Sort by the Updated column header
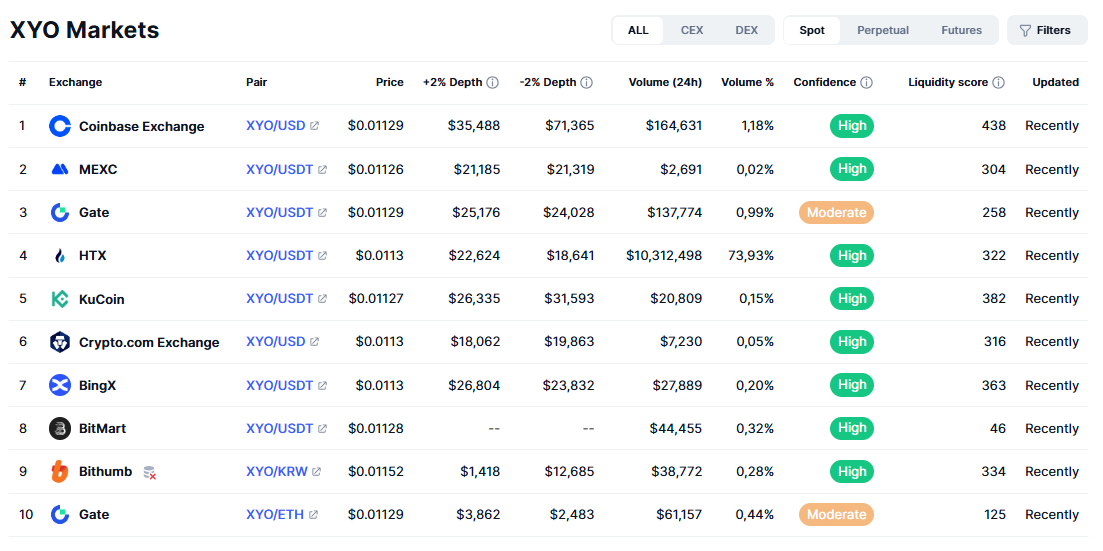This screenshot has height=551, width=1103. point(1055,82)
